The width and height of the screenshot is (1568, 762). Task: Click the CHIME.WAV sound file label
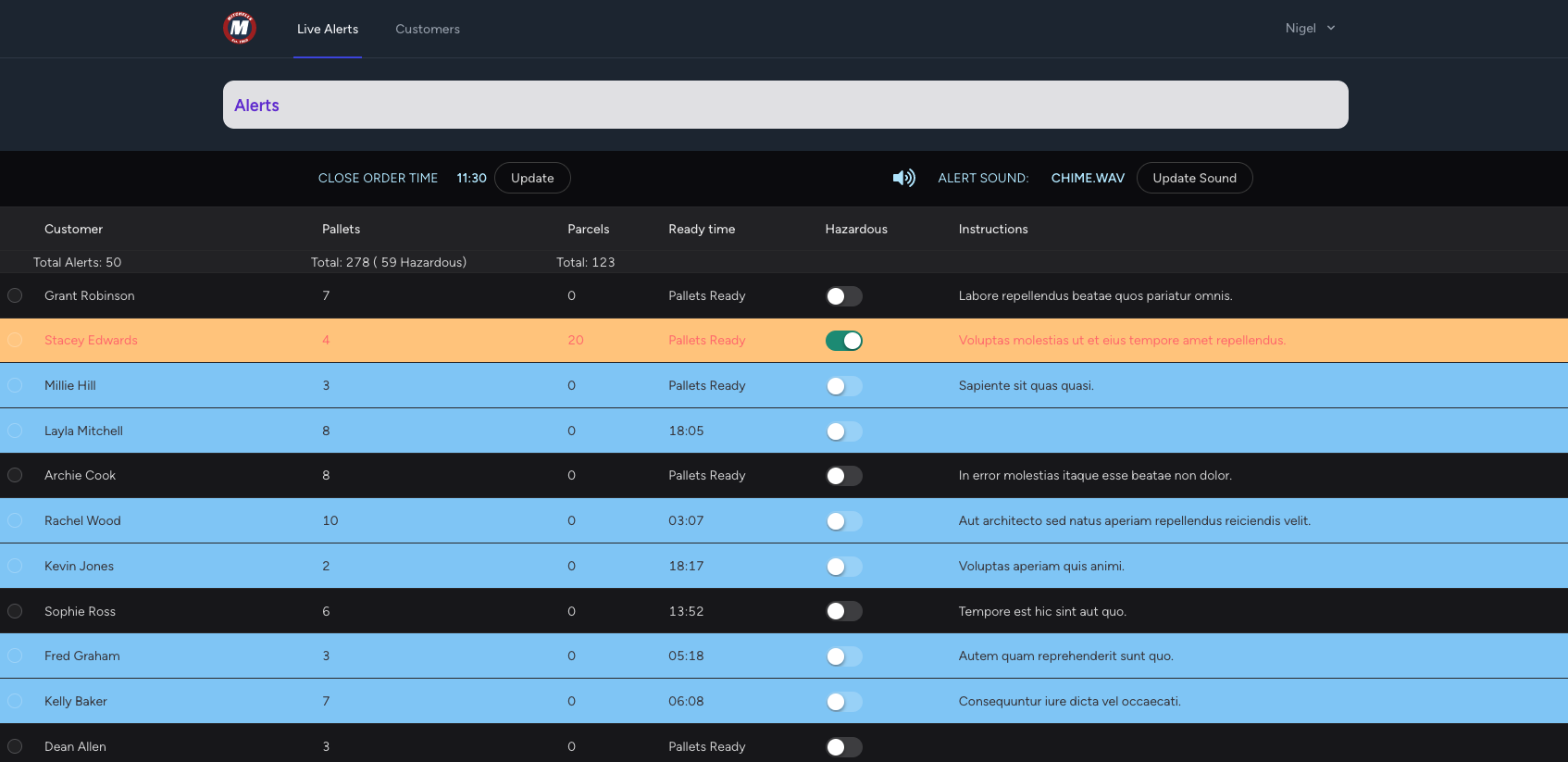[1088, 178]
